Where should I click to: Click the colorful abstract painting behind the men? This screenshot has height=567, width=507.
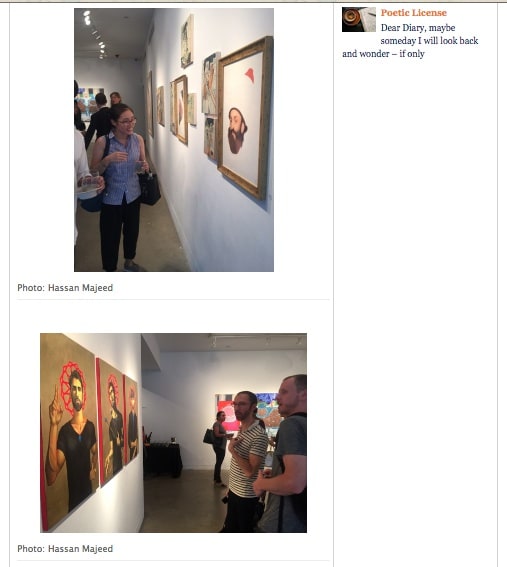click(x=268, y=409)
